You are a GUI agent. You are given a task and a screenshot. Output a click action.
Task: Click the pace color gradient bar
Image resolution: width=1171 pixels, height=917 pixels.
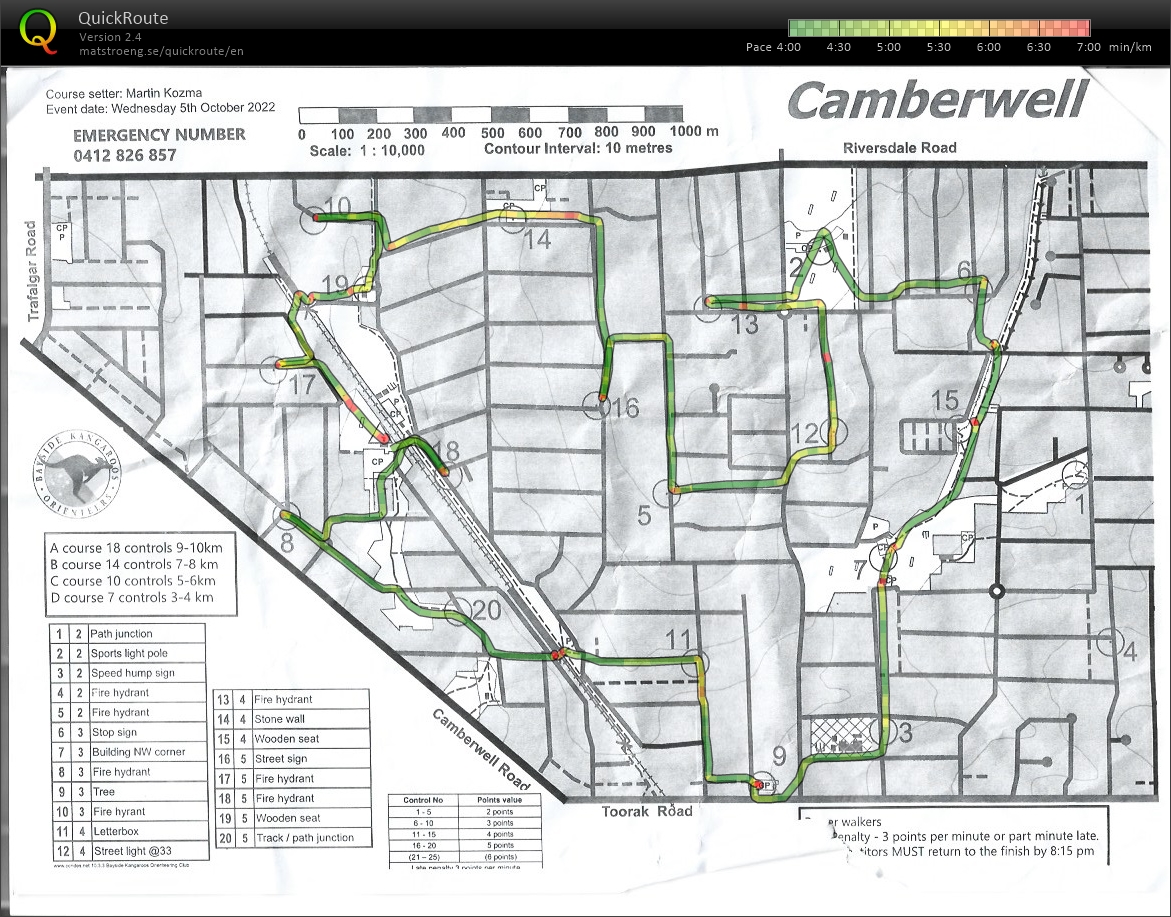[x=938, y=28]
